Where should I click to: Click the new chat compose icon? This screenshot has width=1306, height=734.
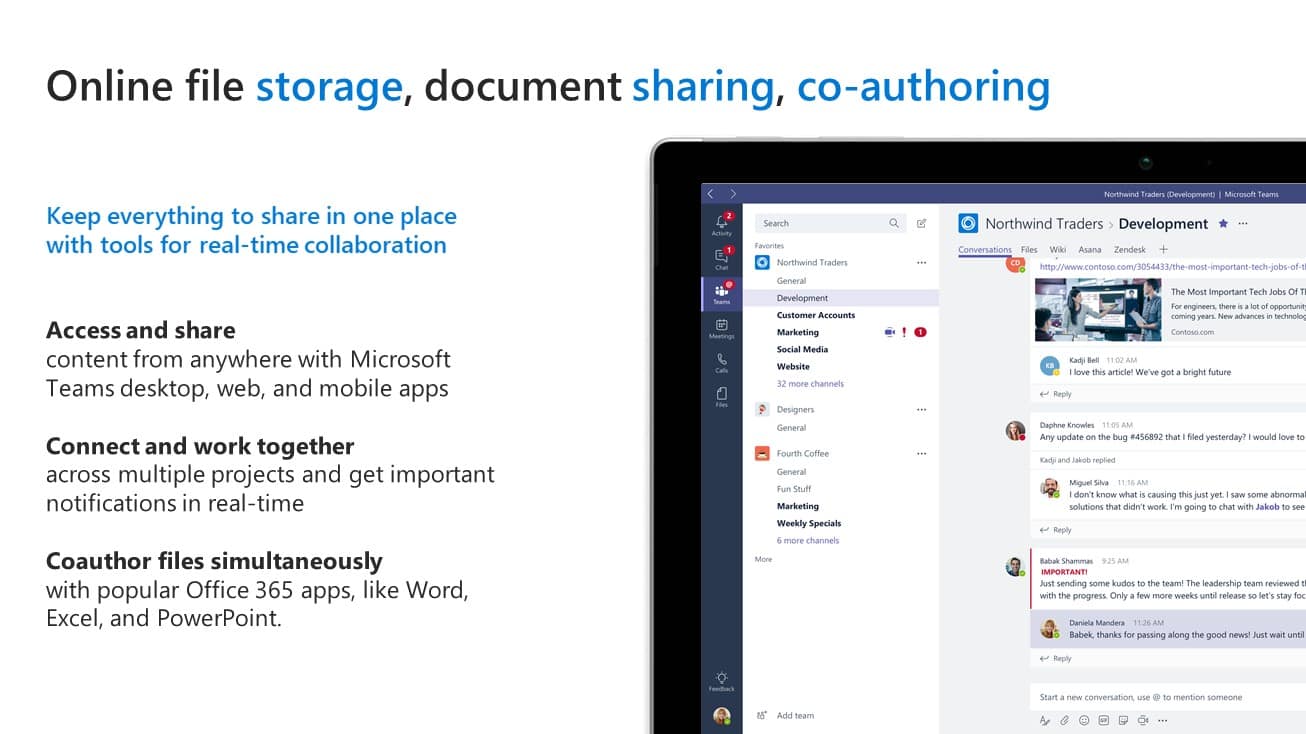pos(921,224)
